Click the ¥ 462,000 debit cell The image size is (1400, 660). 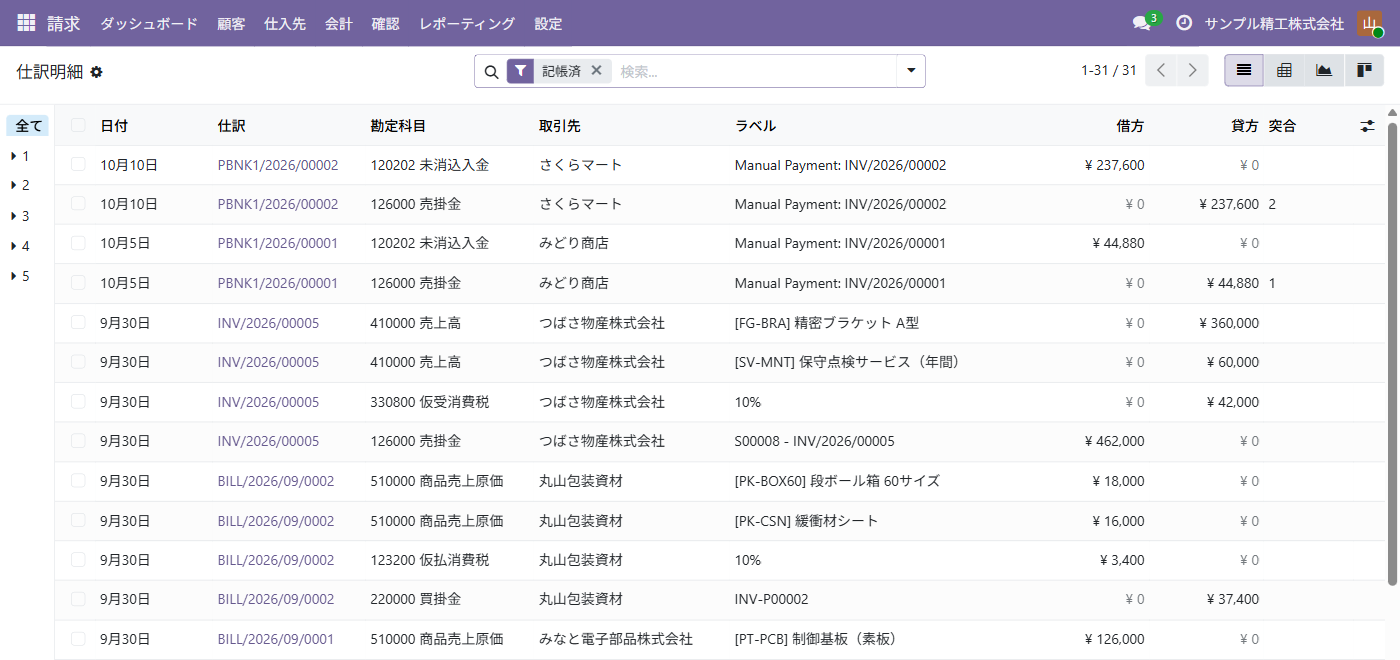pyautogui.click(x=1114, y=441)
